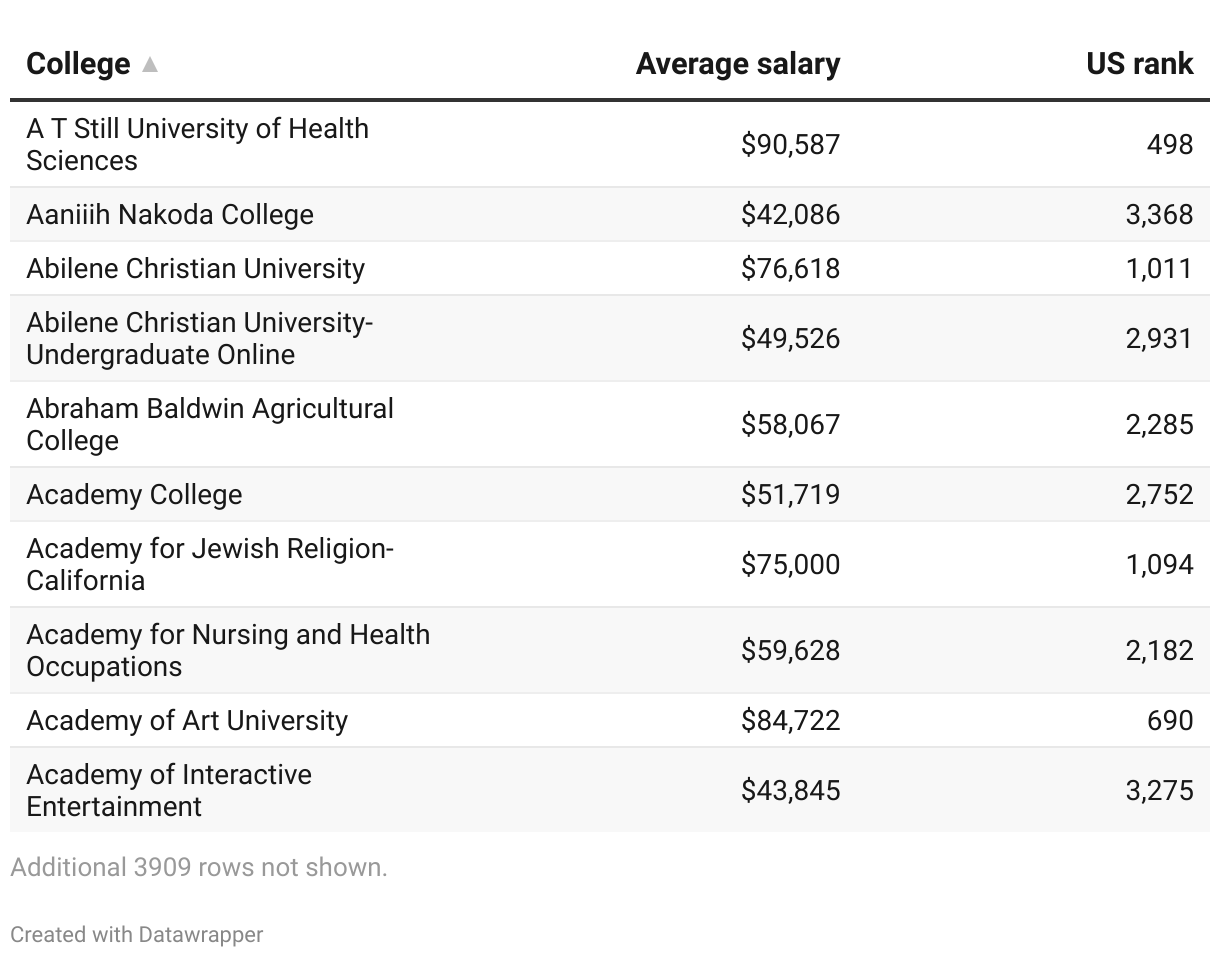Sort by Average salary column
Viewport: 1220px width, 958px height.
(x=737, y=64)
